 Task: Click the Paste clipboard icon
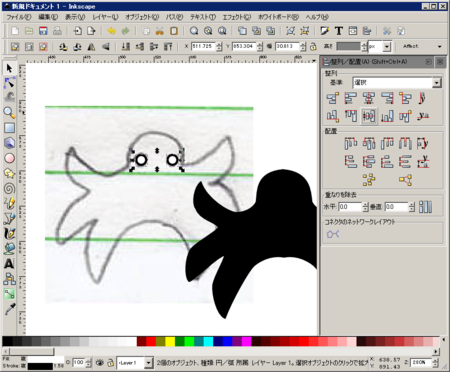pos(174,31)
